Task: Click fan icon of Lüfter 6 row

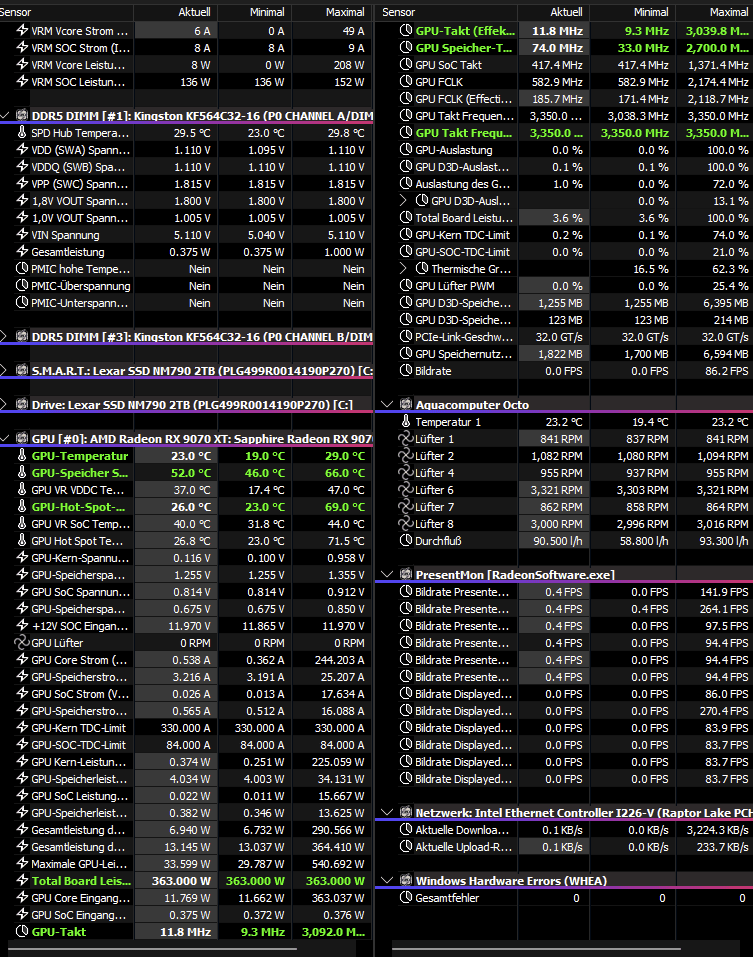Action: click(406, 489)
